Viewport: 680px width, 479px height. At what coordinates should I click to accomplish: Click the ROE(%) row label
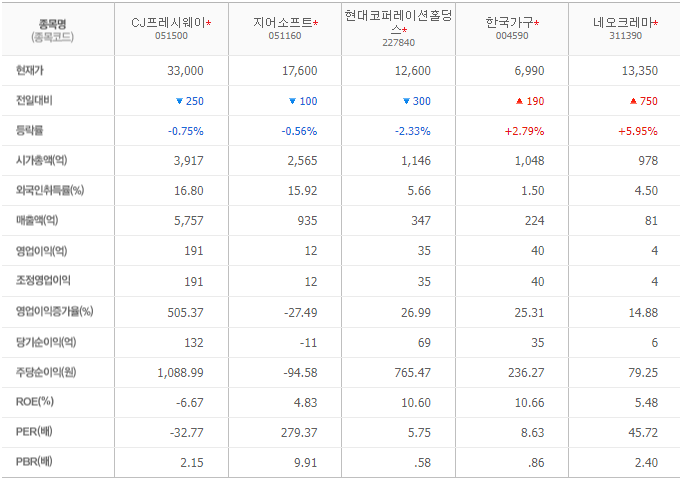pyautogui.click(x=35, y=402)
